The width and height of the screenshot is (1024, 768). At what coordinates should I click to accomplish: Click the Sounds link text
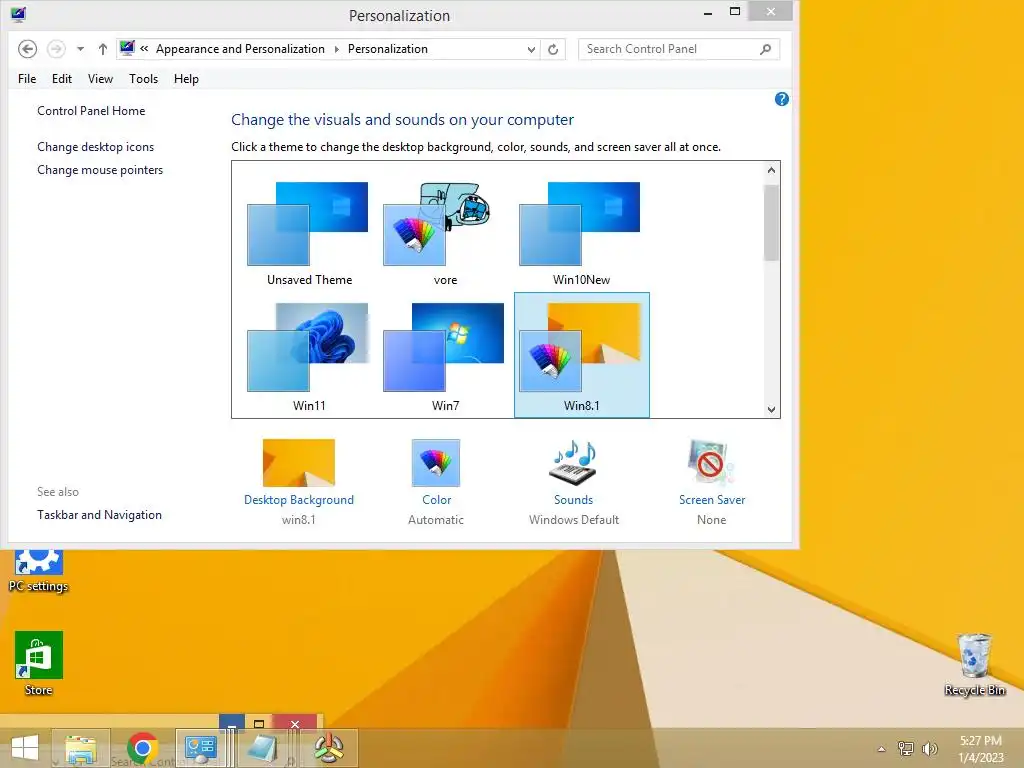point(573,500)
